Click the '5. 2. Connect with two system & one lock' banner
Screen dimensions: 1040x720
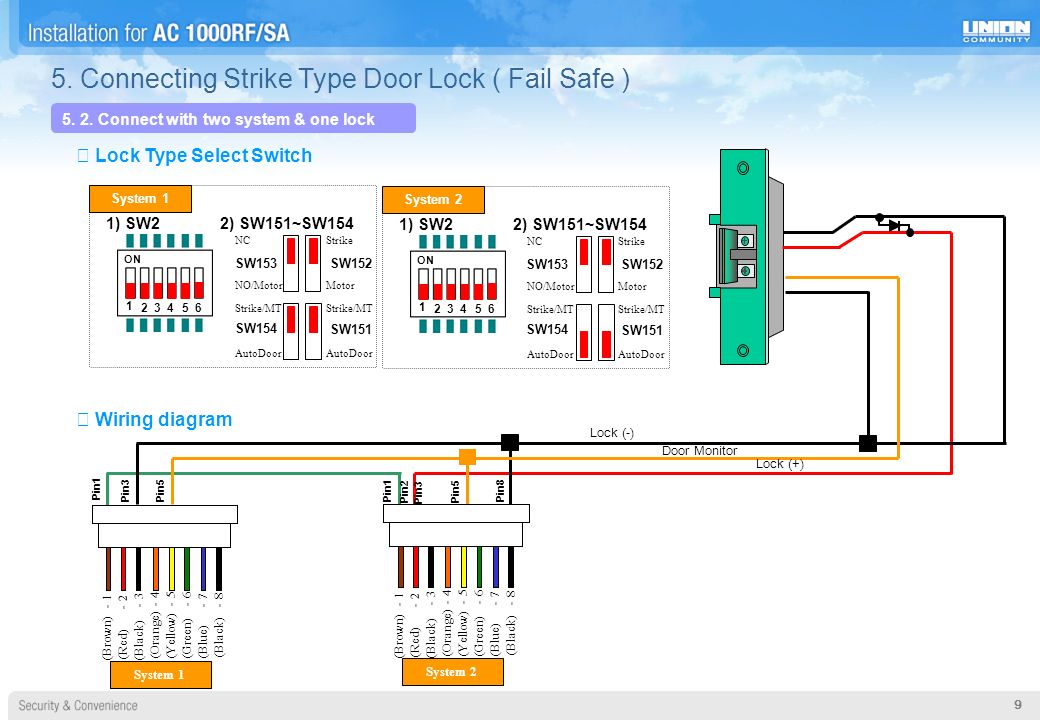(233, 119)
